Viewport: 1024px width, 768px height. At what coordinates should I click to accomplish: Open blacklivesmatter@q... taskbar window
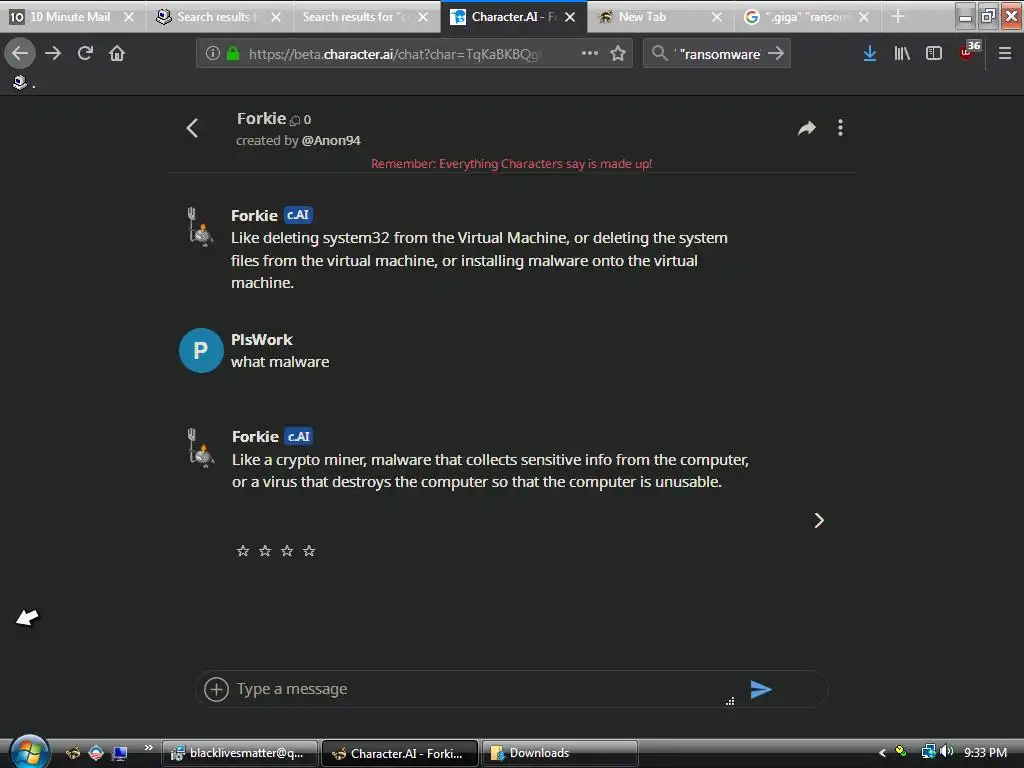pos(240,753)
